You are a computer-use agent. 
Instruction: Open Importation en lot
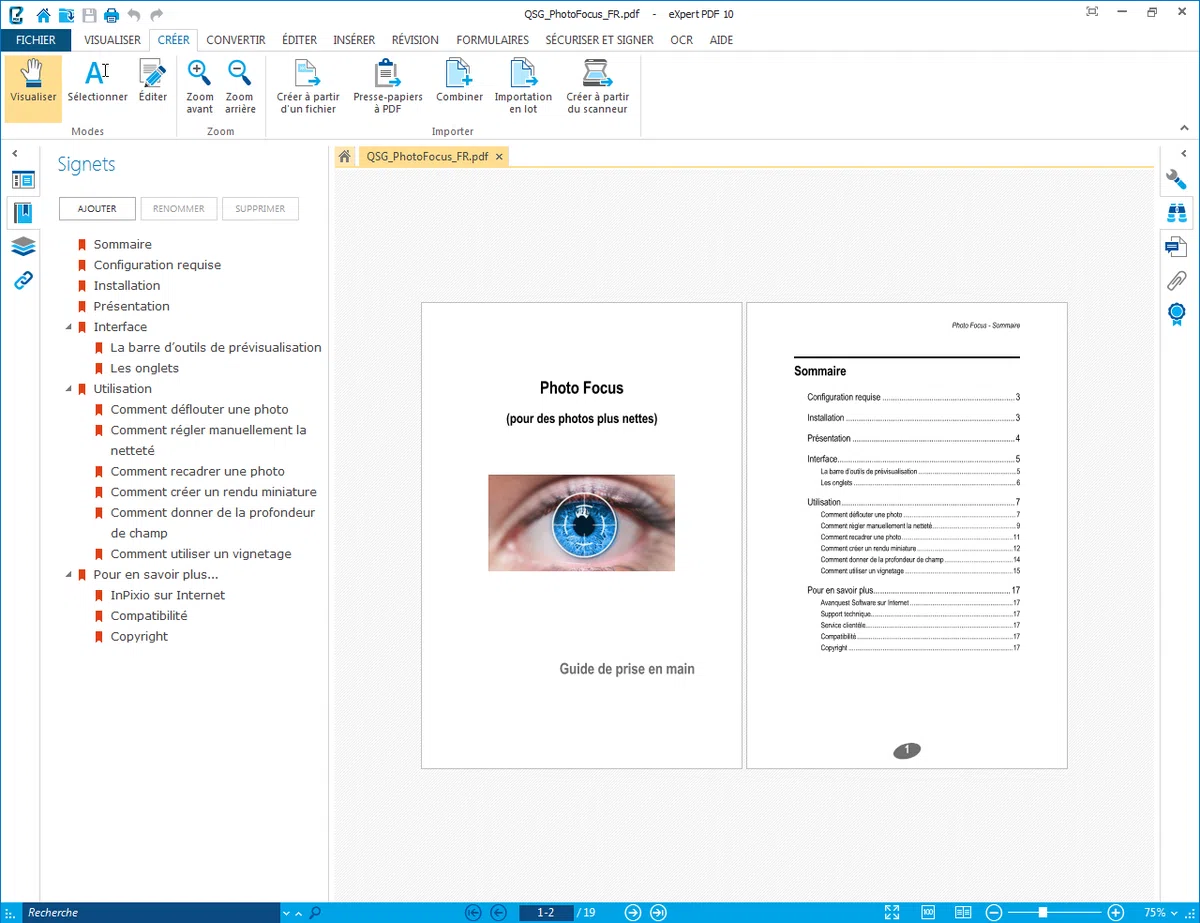(x=523, y=88)
